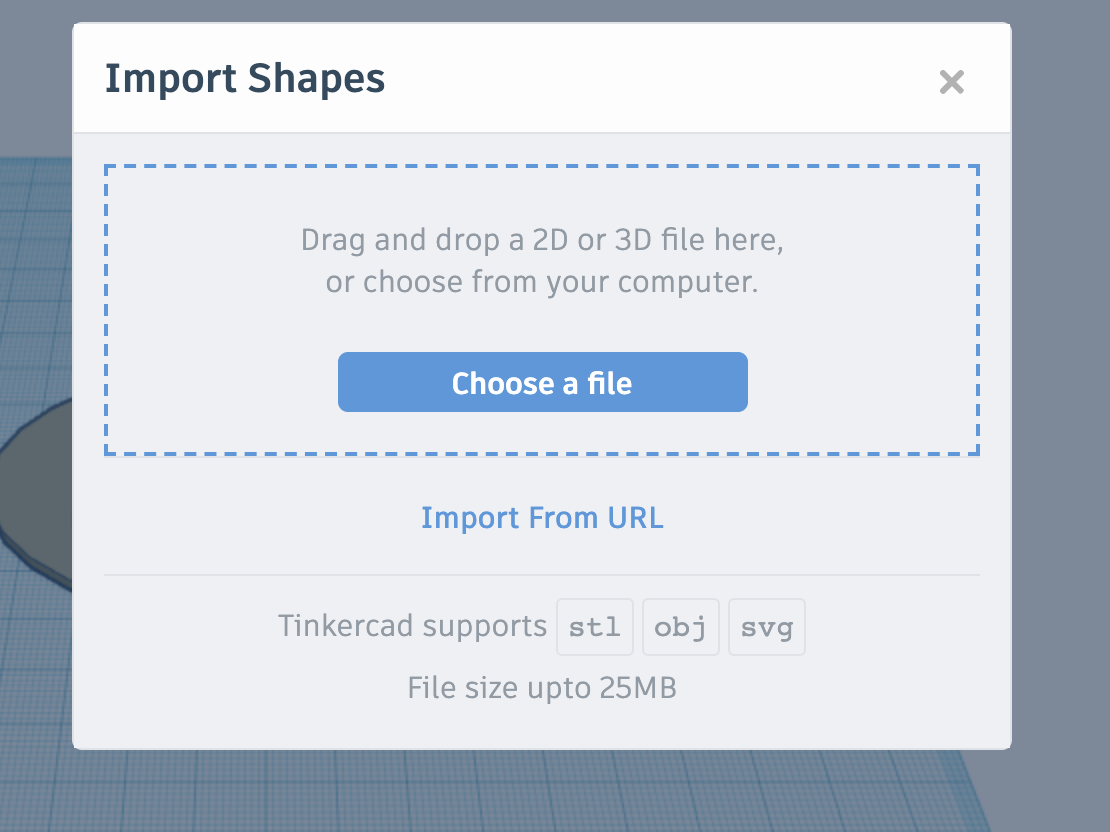Click the obj format tag

point(680,628)
